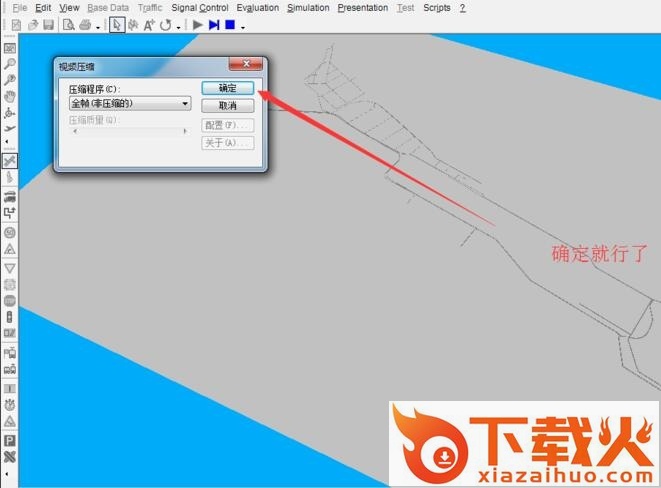Screen dimensions: 661x488
Task: Open the 压缩程序 compressor combo box
Action: [130, 104]
